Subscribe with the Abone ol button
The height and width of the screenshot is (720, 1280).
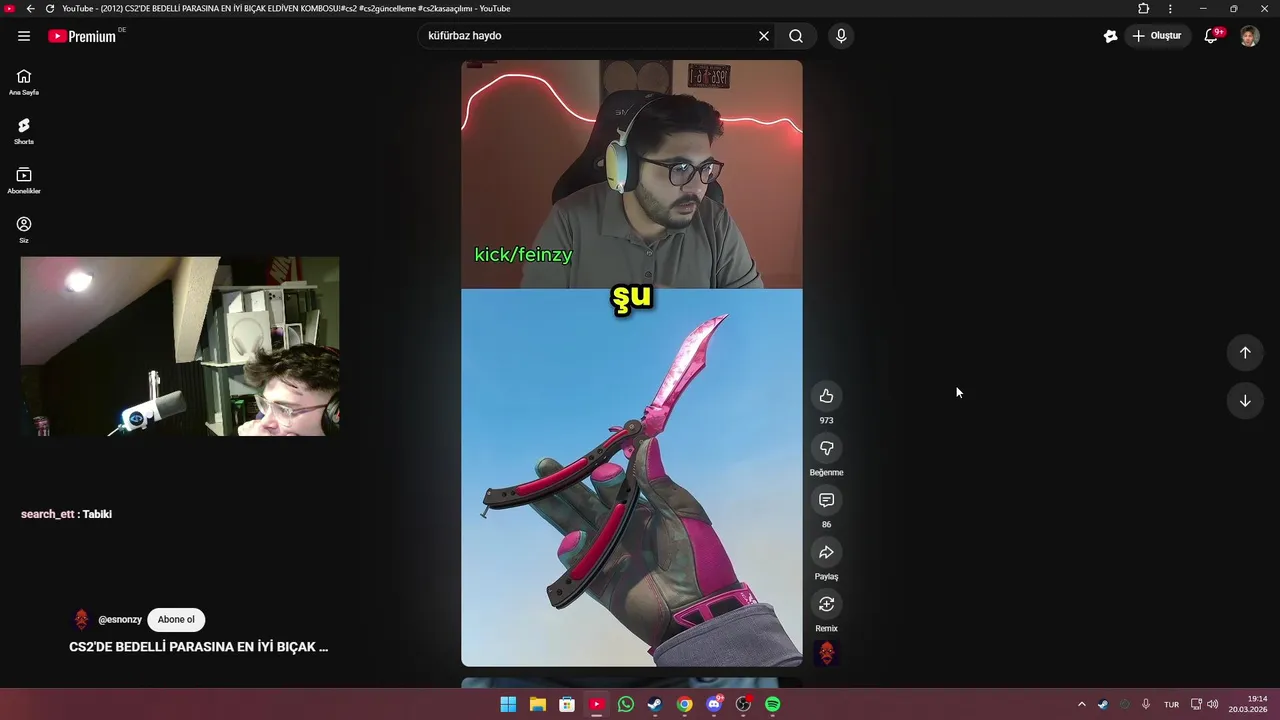click(176, 620)
